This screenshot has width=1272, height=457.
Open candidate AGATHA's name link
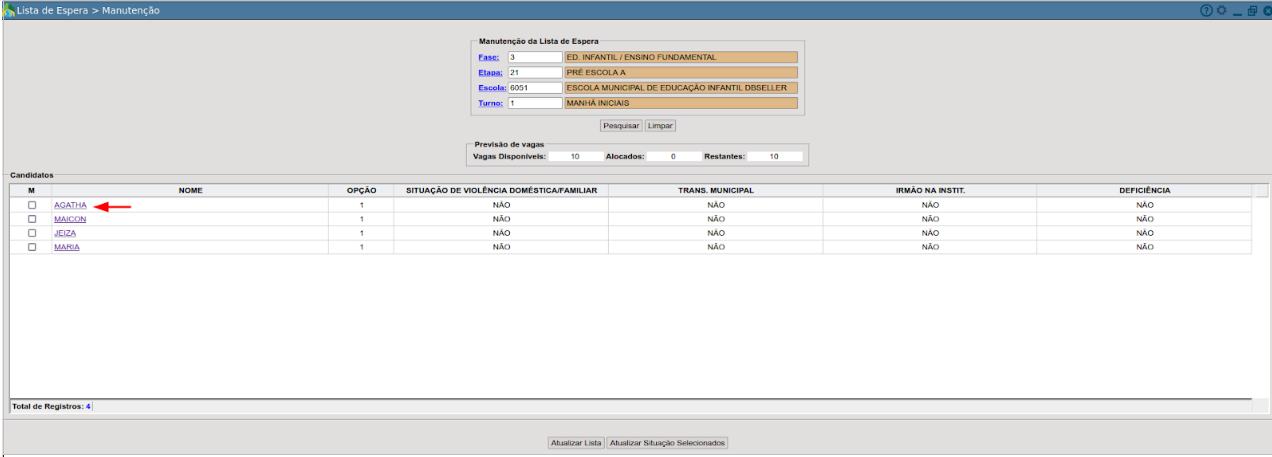coord(70,205)
